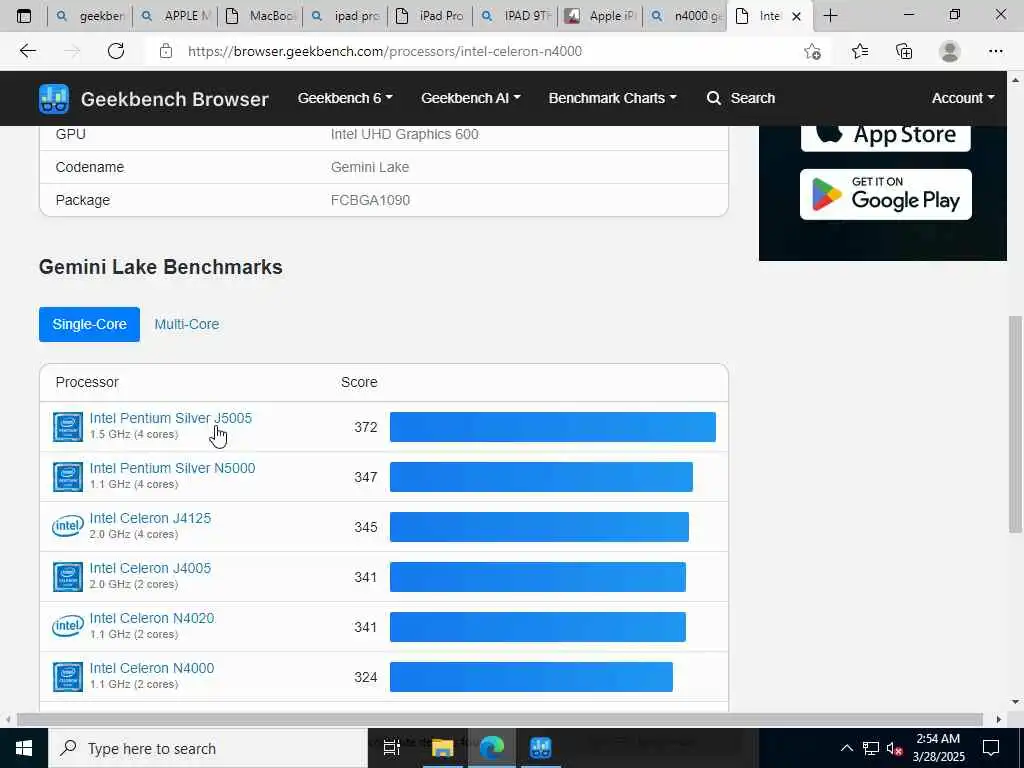Click the horizontal scrollbar thumb at bottom
Image resolution: width=1024 pixels, height=768 pixels.
[x=500, y=720]
